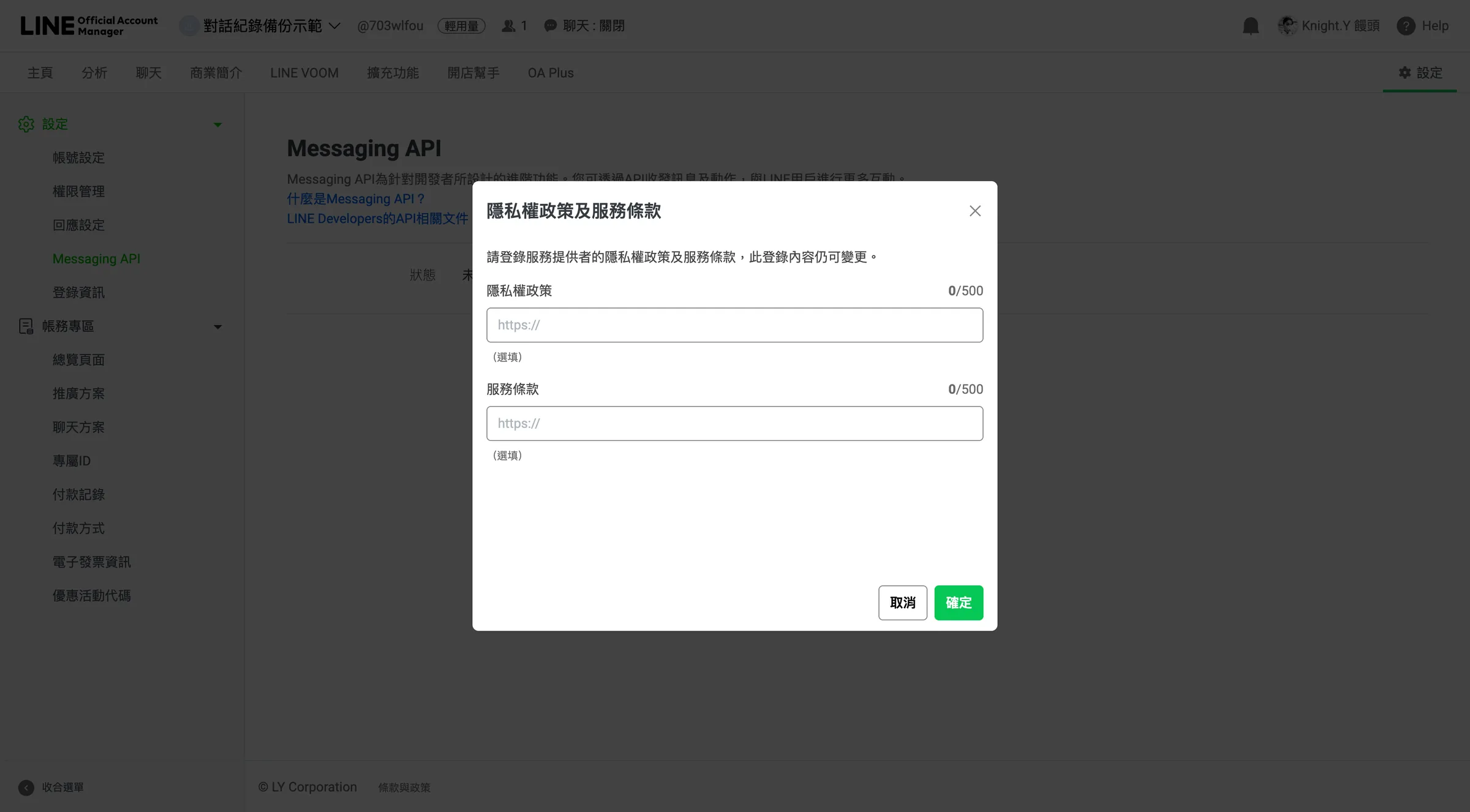Click the LINE Official Account Manager logo
The width and height of the screenshot is (1470, 812).
(89, 26)
